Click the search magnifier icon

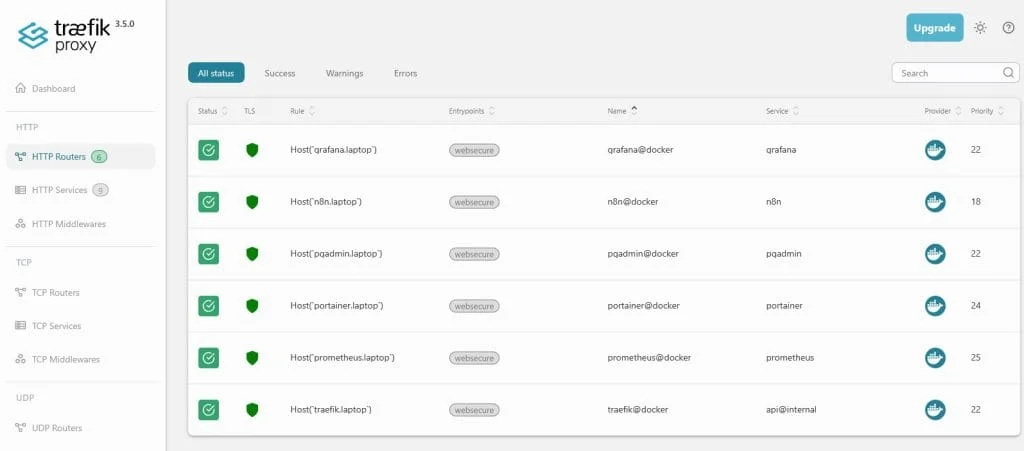coord(1008,73)
